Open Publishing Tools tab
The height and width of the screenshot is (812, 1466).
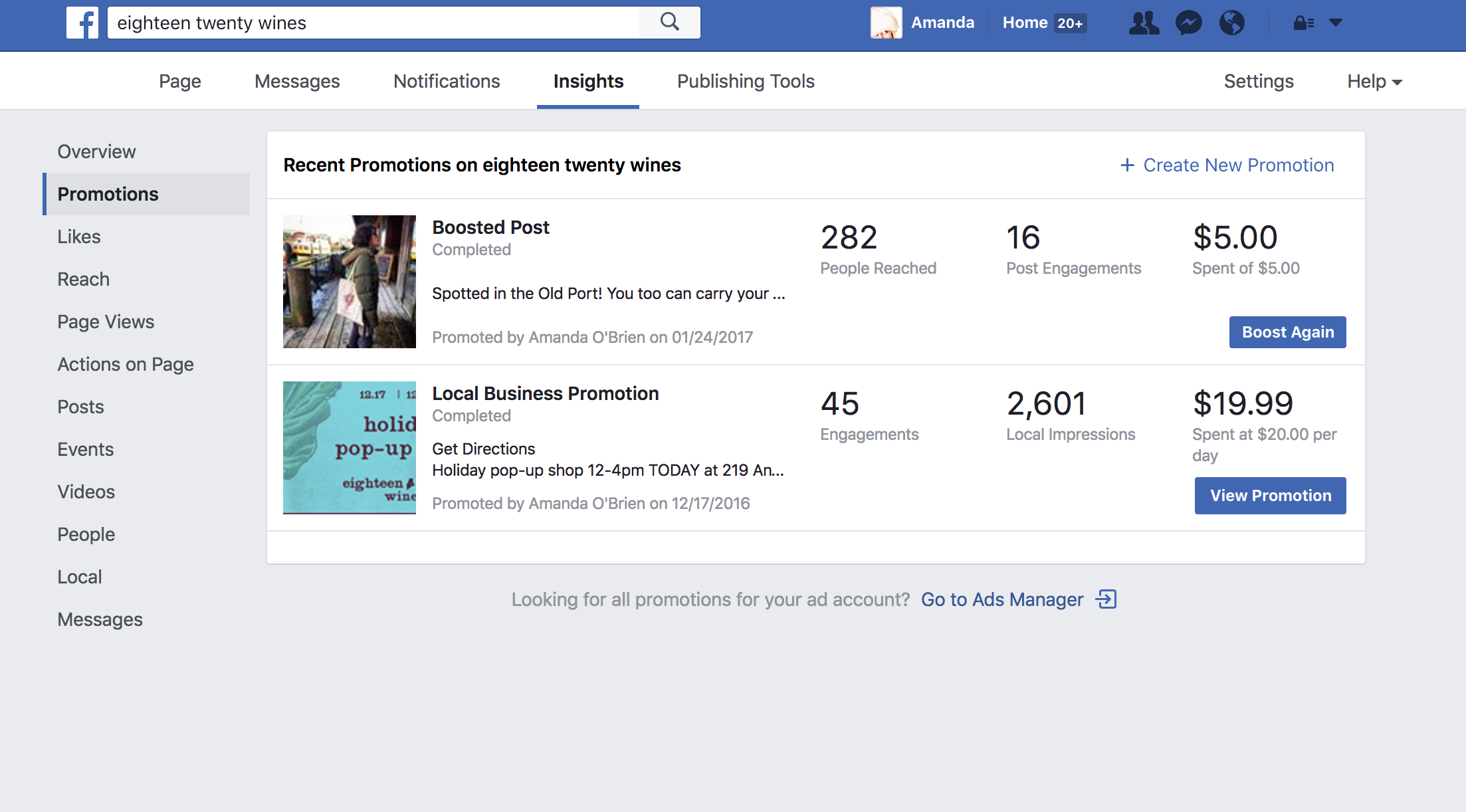746,81
